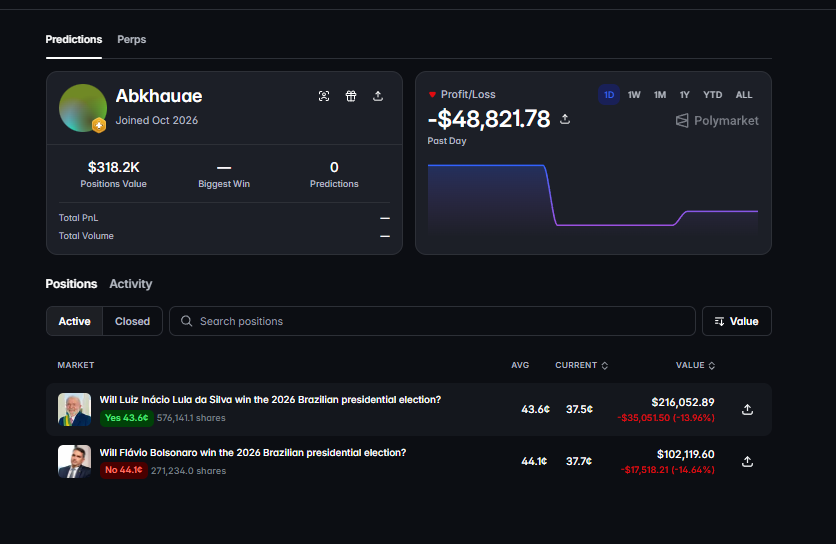
Task: Click the gold badge on avatar
Action: point(99,125)
